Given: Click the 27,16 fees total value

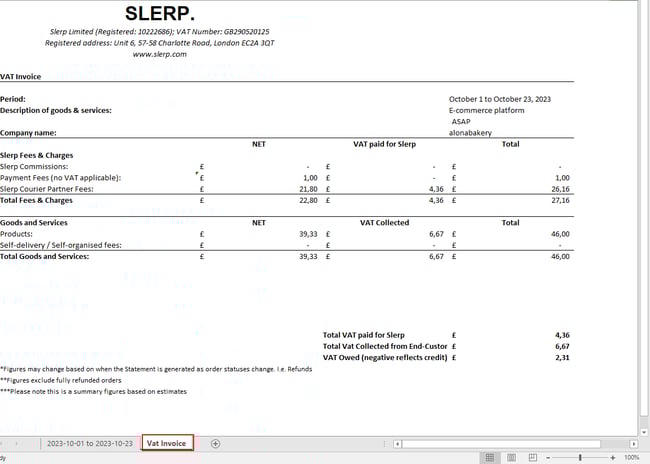Looking at the screenshot, I should pos(560,200).
